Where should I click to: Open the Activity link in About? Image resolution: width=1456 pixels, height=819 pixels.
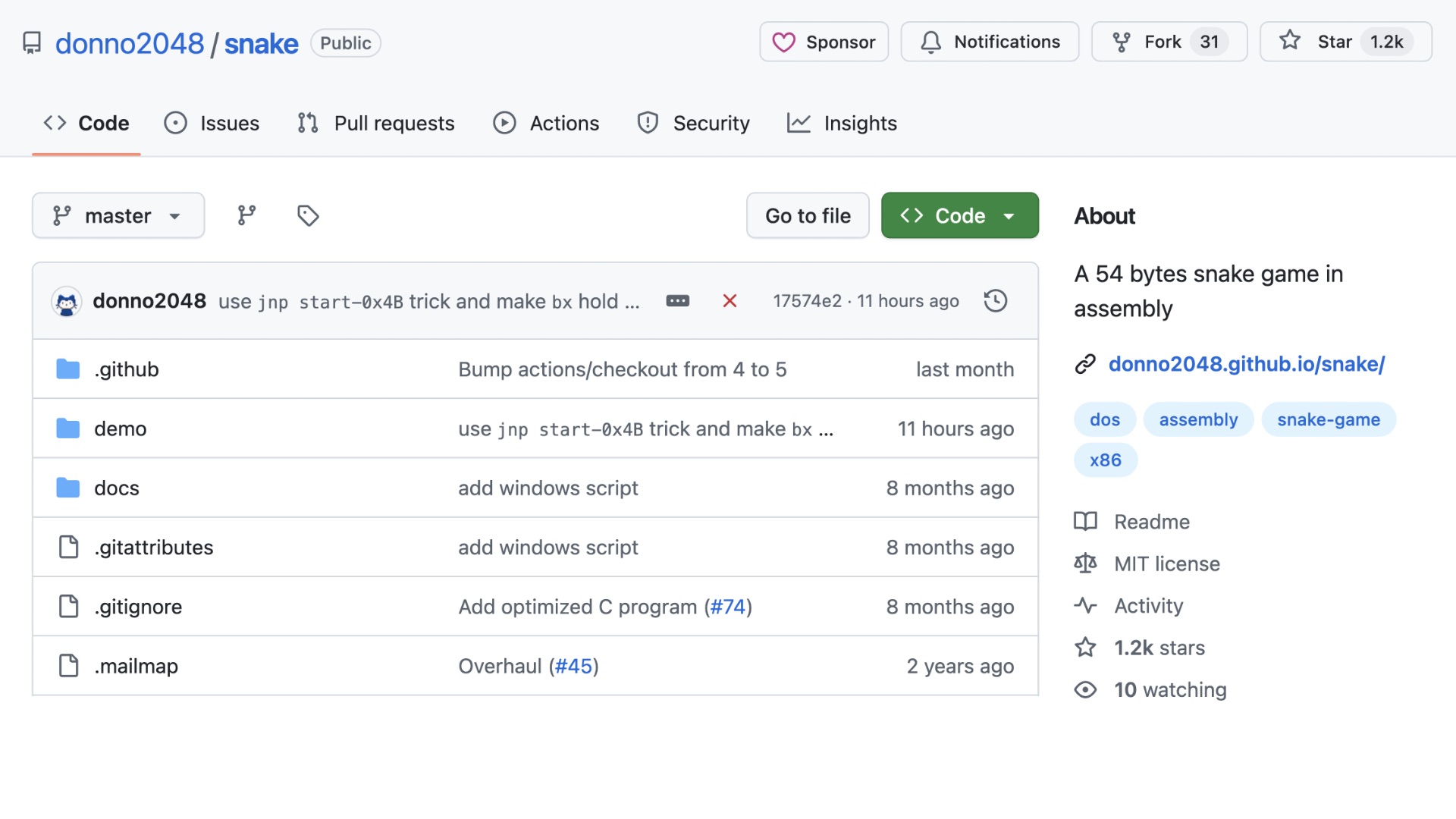[x=1148, y=606]
